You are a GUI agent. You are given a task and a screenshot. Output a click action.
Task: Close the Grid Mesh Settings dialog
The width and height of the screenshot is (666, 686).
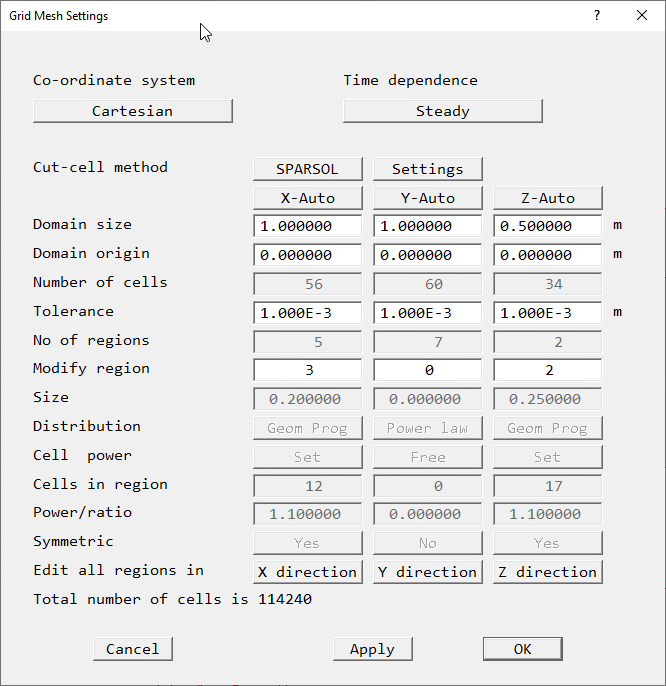coord(642,16)
